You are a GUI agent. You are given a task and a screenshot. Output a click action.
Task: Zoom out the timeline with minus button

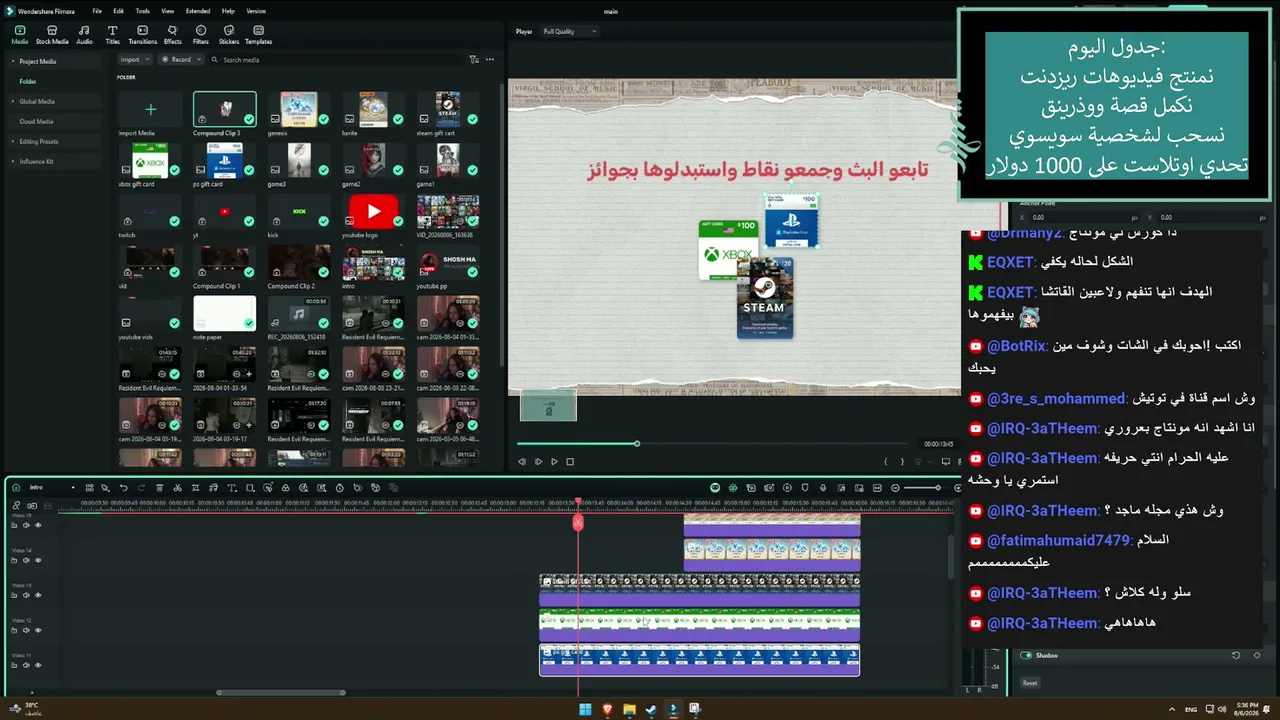895,488
